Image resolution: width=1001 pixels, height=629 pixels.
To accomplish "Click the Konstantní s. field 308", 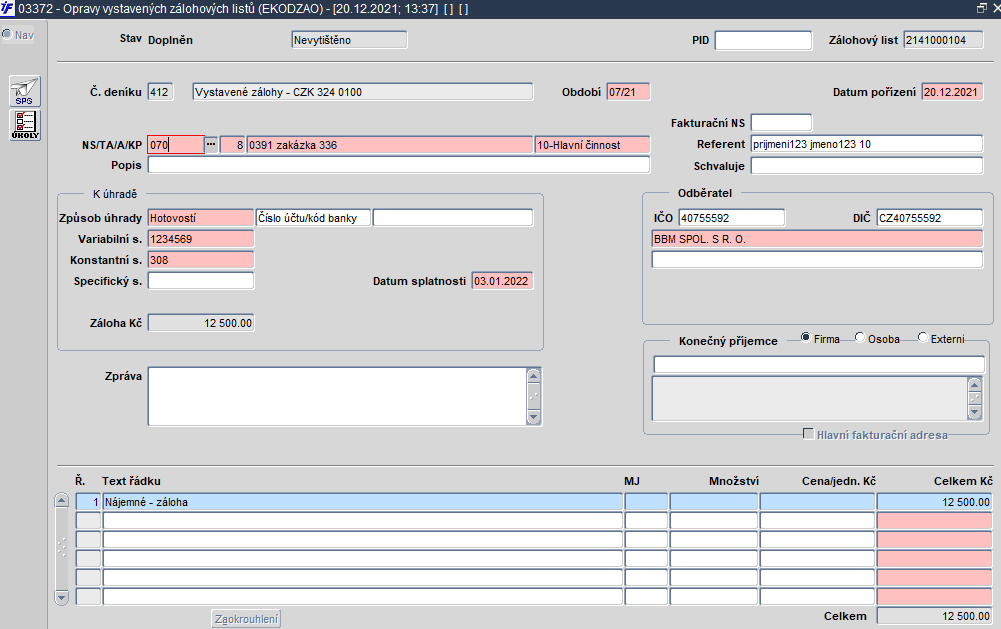I will pos(200,260).
